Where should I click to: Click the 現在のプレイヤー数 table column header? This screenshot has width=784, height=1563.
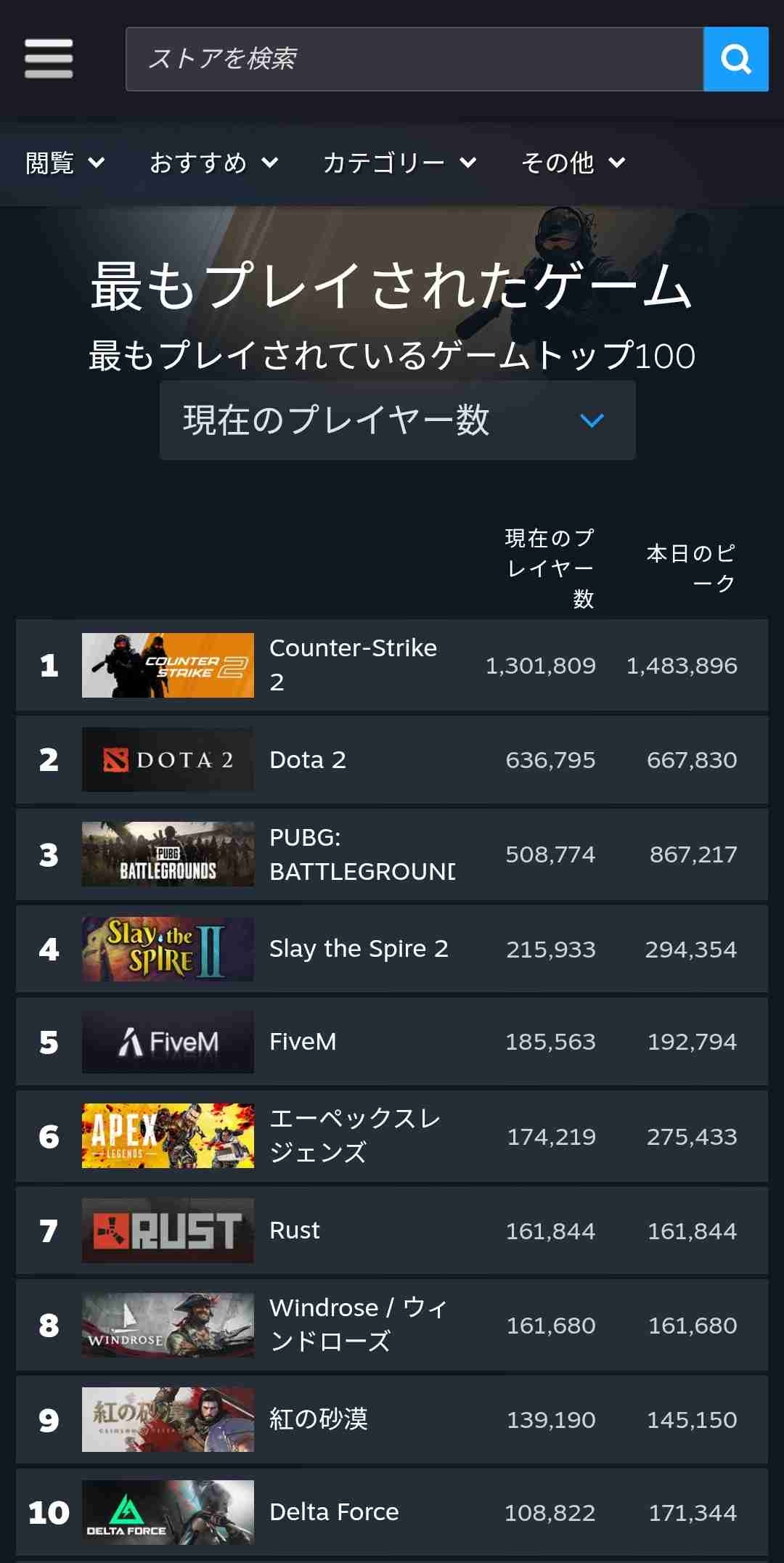pyautogui.click(x=550, y=568)
